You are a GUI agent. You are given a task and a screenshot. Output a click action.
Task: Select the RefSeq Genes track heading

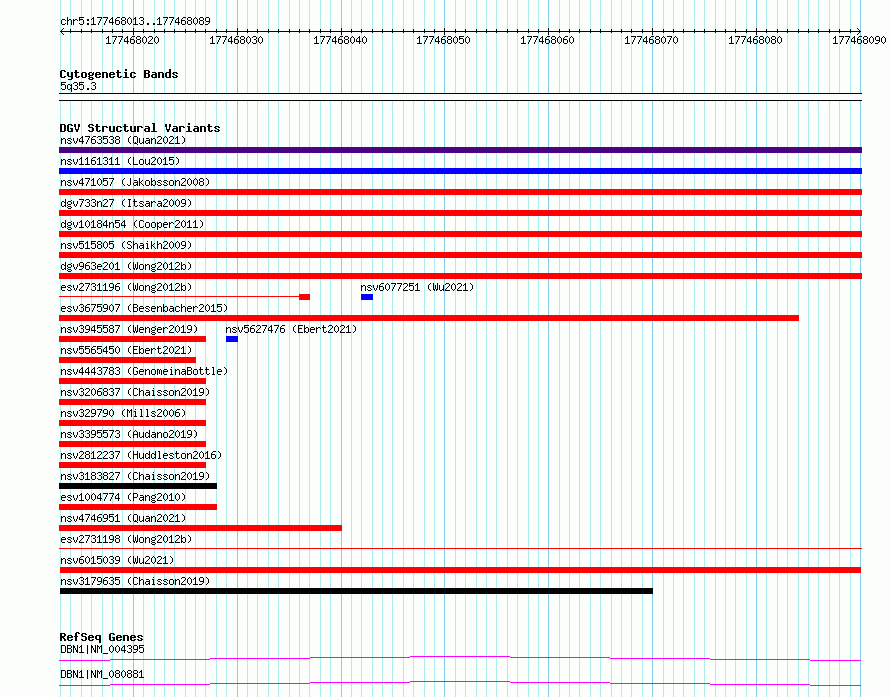coord(101,637)
